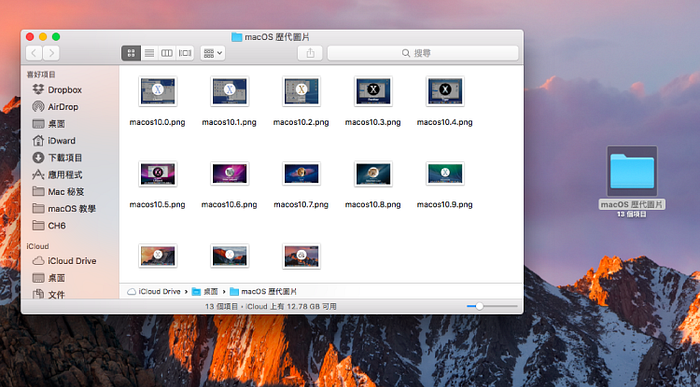Select macos10.8.png thumbnail

click(x=373, y=174)
